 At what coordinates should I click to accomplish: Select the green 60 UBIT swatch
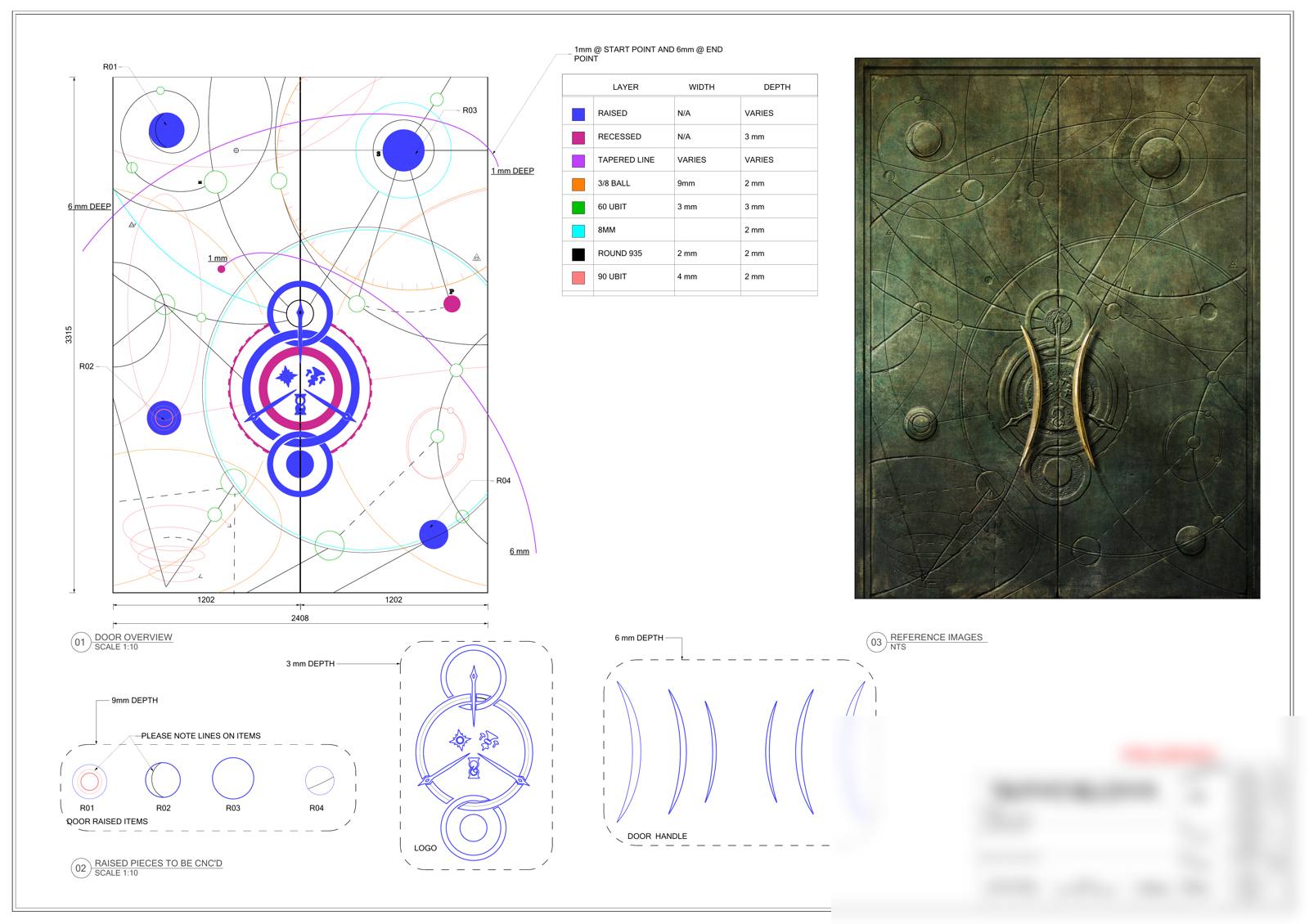pyautogui.click(x=578, y=208)
